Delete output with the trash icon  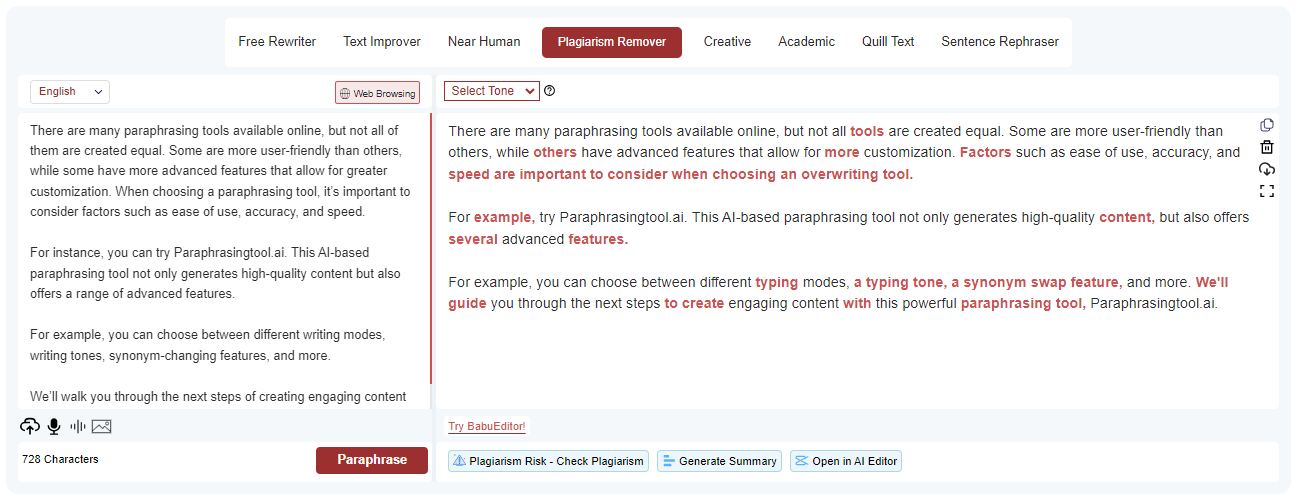(1267, 147)
